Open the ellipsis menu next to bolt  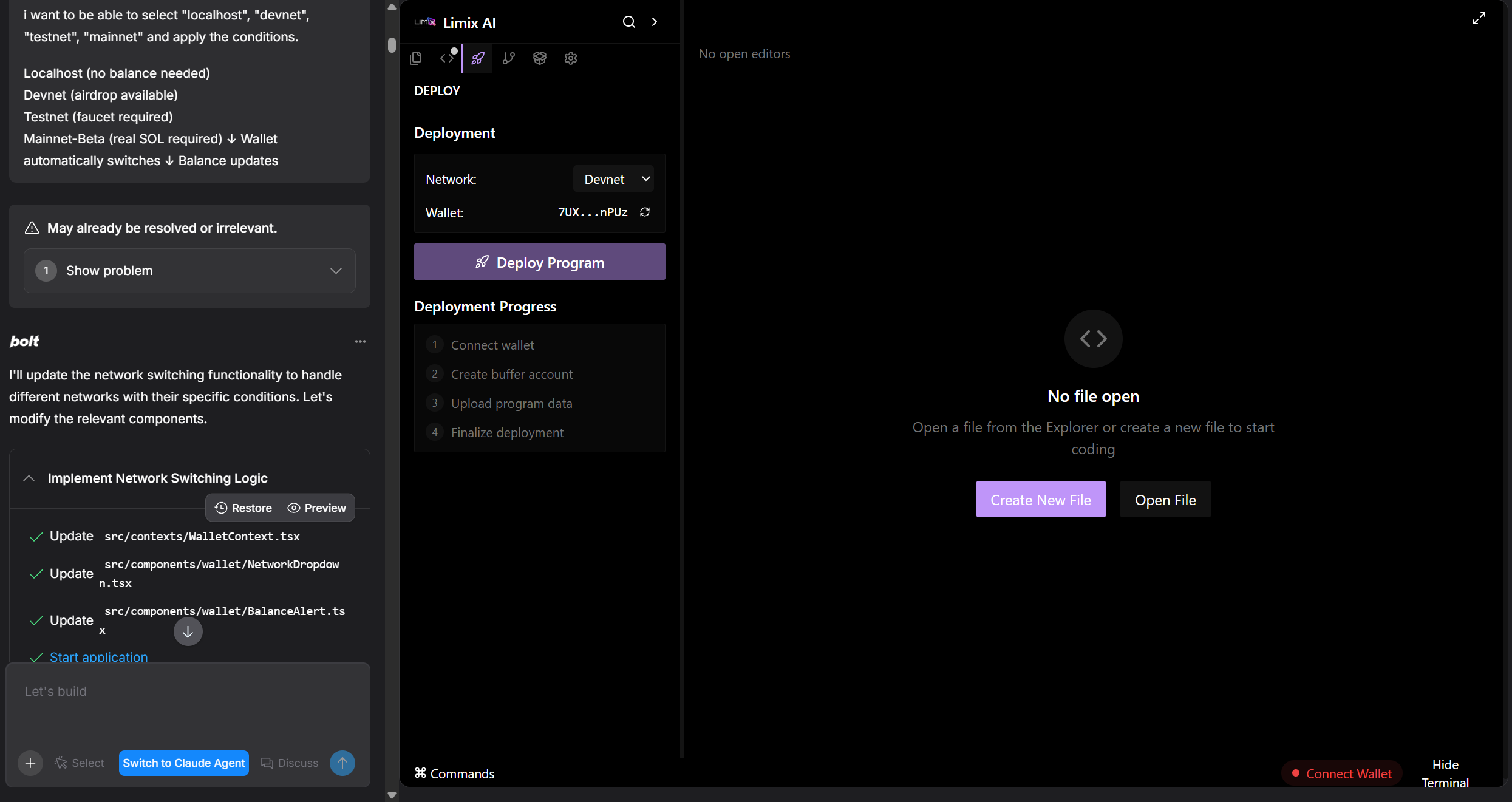(x=360, y=342)
